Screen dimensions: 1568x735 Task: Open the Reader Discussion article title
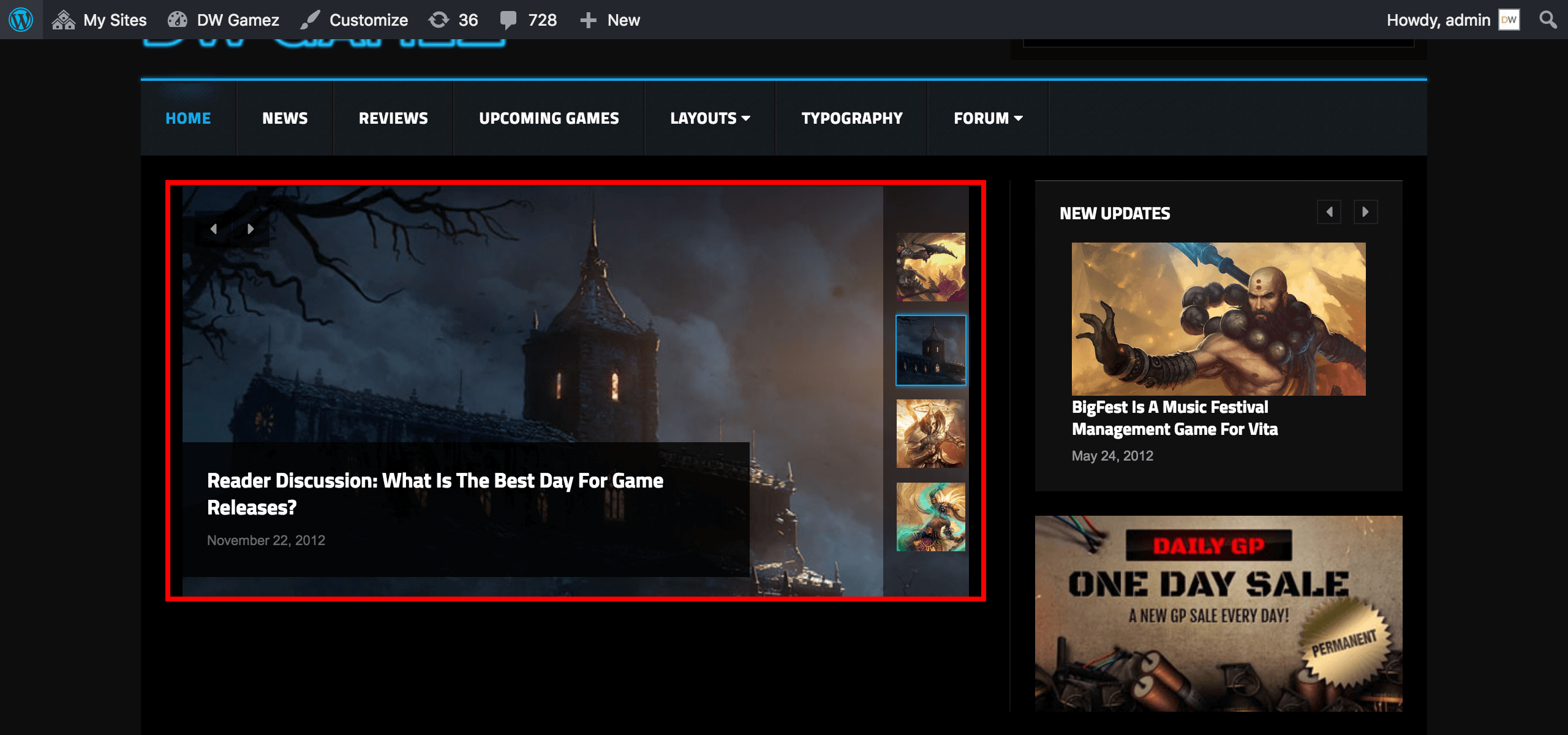(435, 494)
